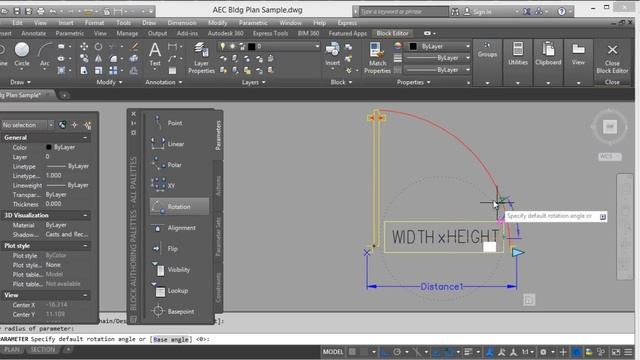This screenshot has width=640, height=360.
Task: Click the Customization icon in status bar
Action: tap(628, 352)
